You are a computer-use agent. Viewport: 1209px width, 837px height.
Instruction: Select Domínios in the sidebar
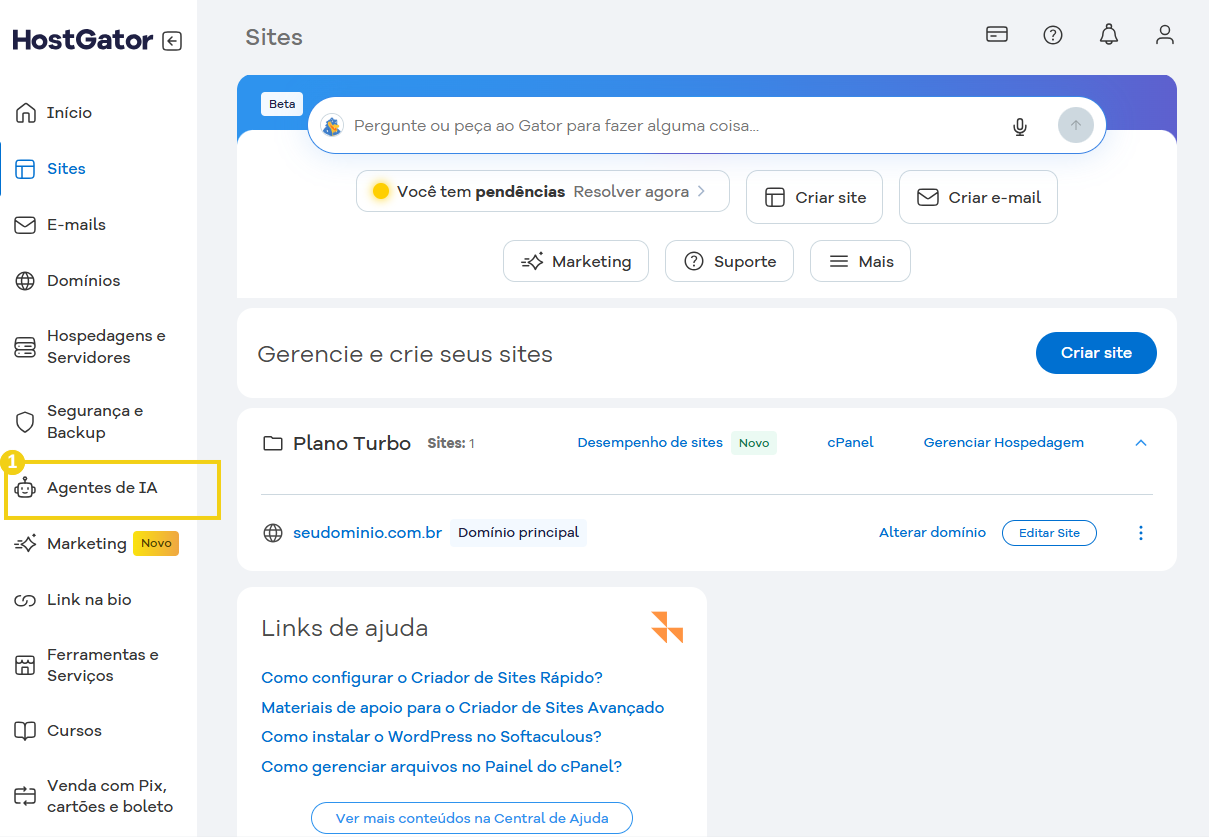pyautogui.click(x=84, y=281)
